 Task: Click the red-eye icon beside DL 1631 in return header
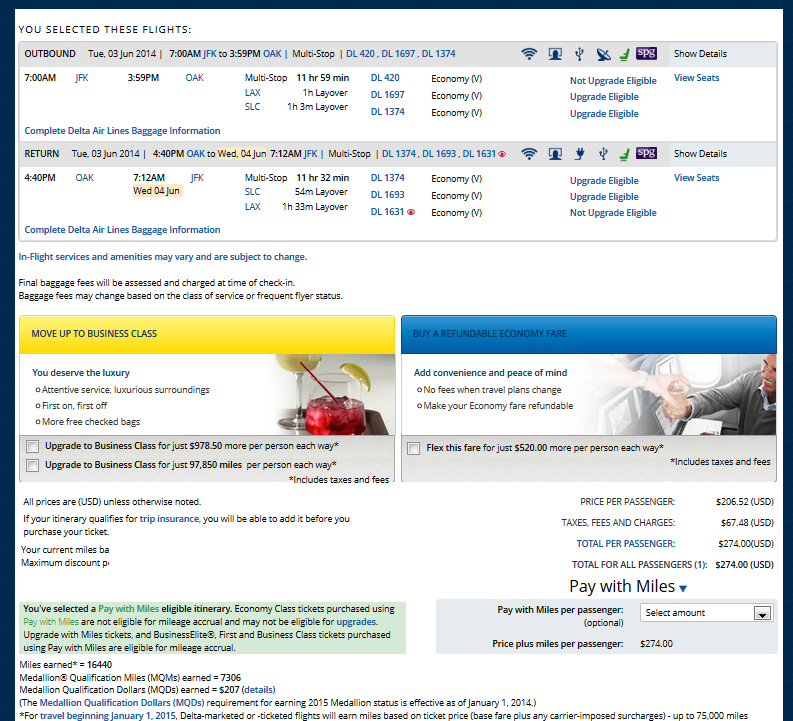point(502,154)
